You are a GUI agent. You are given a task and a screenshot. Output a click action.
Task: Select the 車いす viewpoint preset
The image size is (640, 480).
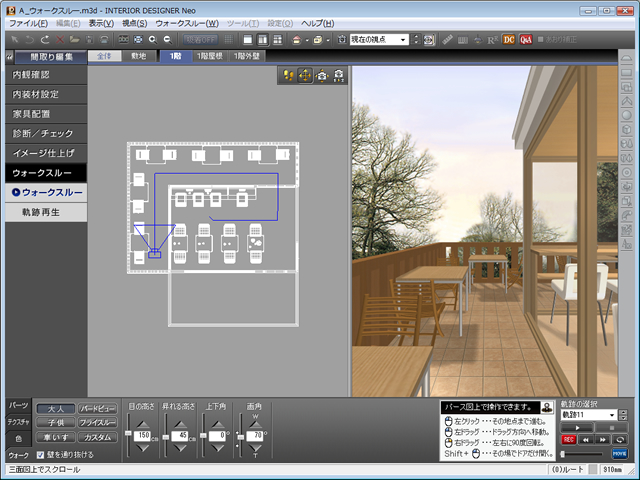point(56,437)
